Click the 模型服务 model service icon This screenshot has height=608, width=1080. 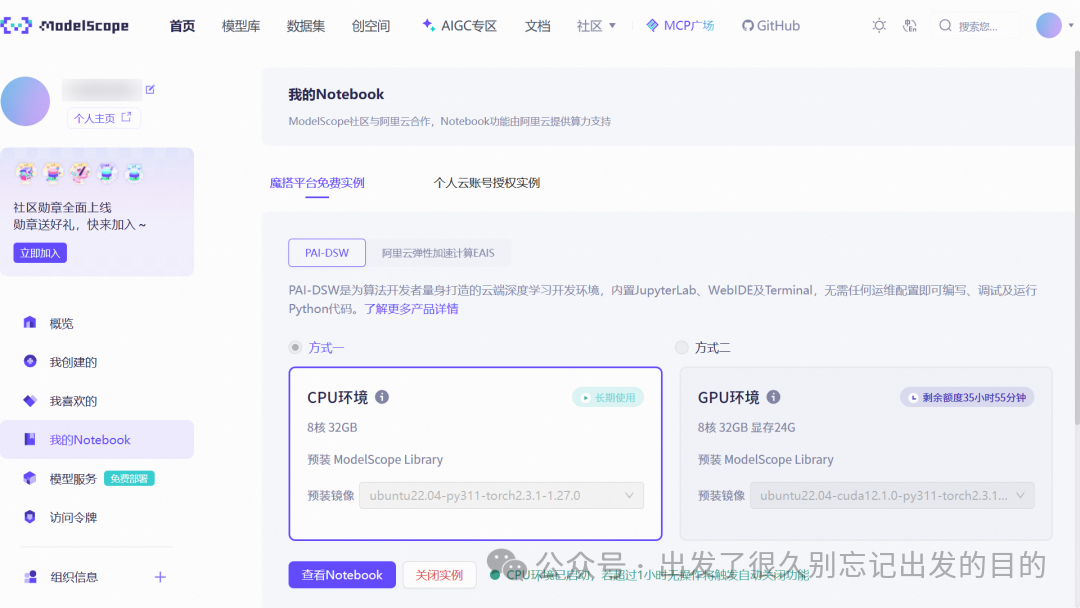click(30, 478)
